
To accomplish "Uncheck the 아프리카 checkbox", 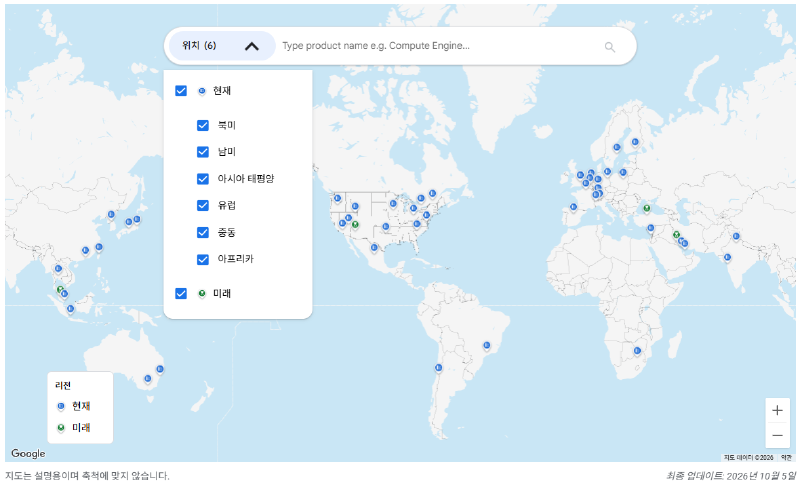I will tap(203, 260).
